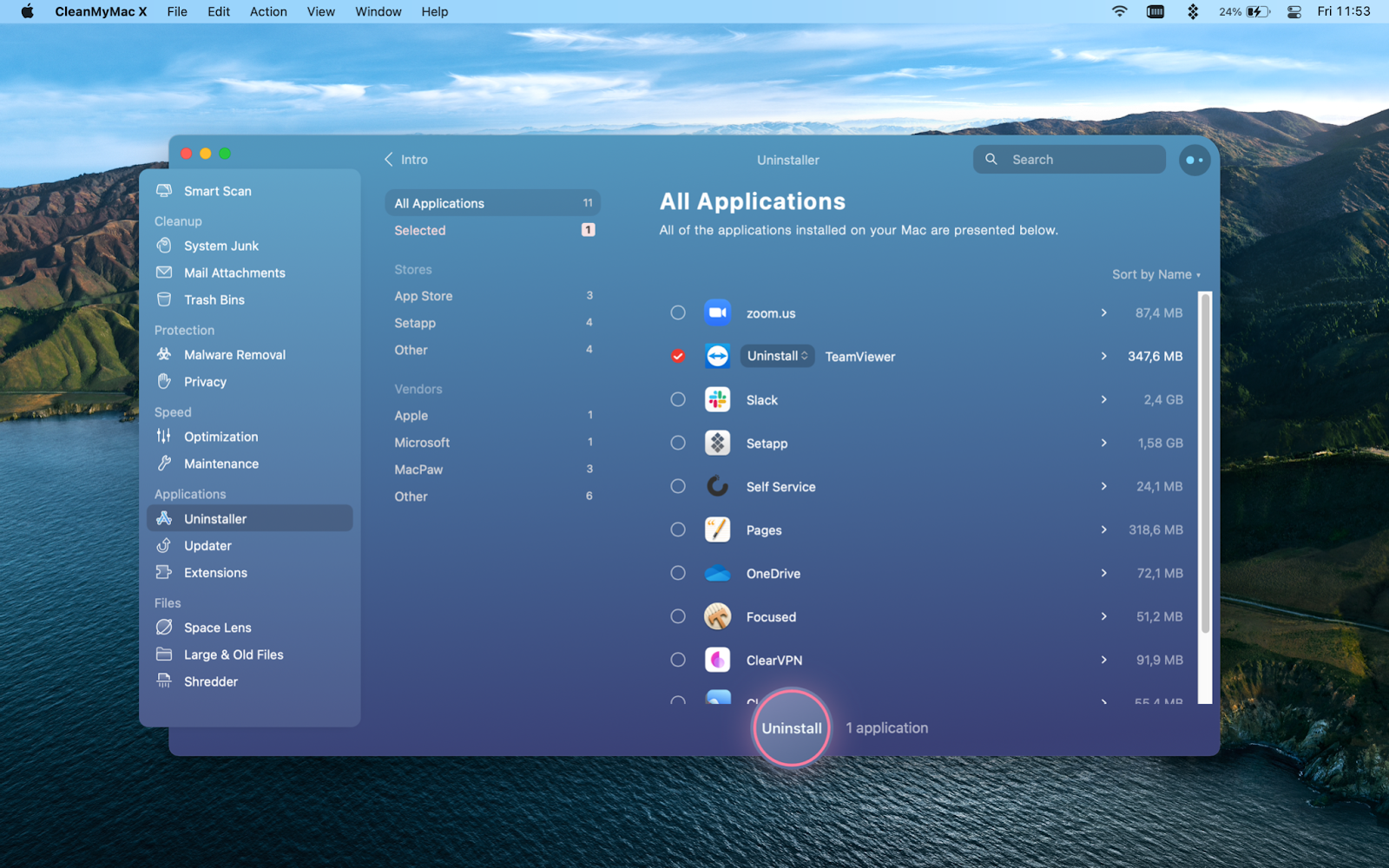1389x868 pixels.
Task: Click the Large & Old Files folder icon
Action: coord(164,654)
